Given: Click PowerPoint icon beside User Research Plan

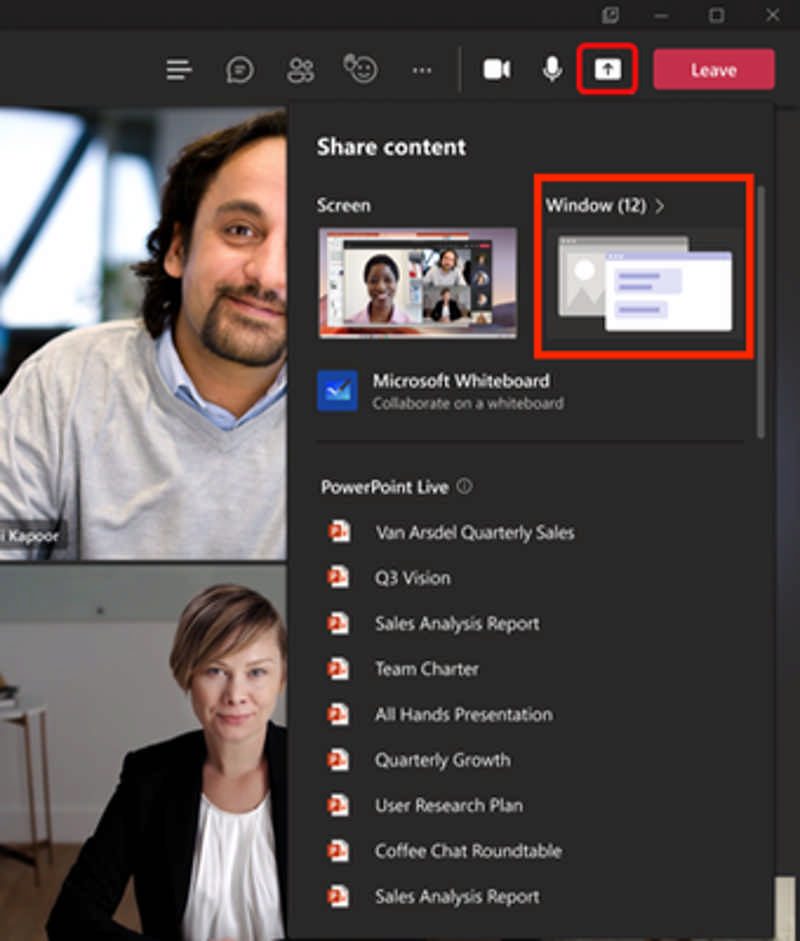Looking at the screenshot, I should pos(338,805).
